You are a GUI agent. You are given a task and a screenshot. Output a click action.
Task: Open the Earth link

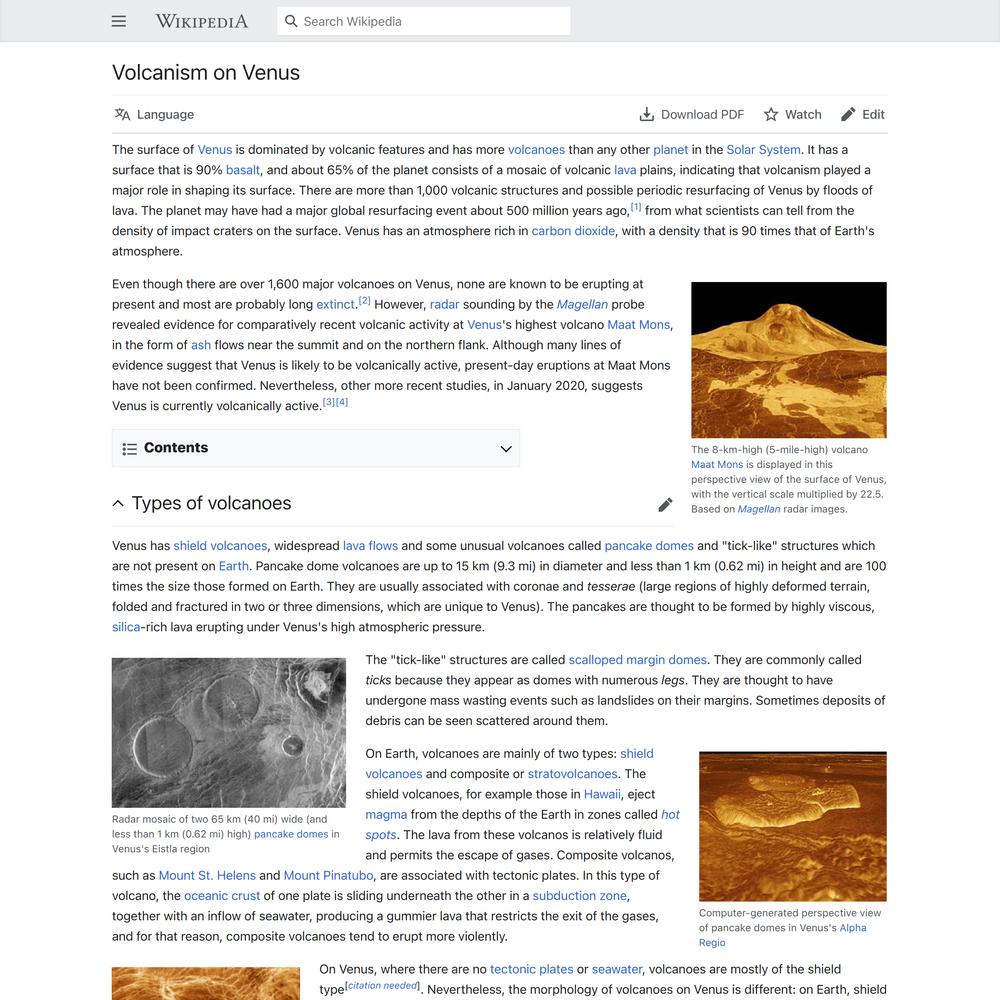tap(233, 566)
